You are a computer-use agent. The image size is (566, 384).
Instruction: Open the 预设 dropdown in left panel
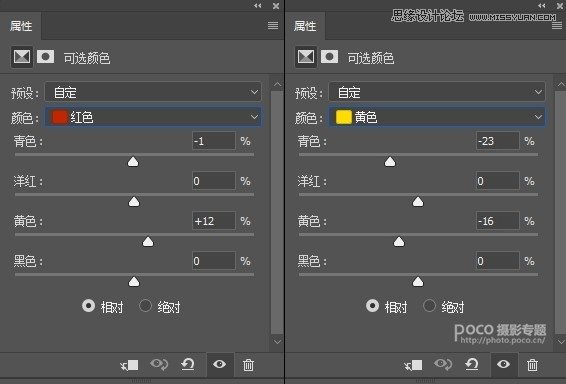[153, 92]
